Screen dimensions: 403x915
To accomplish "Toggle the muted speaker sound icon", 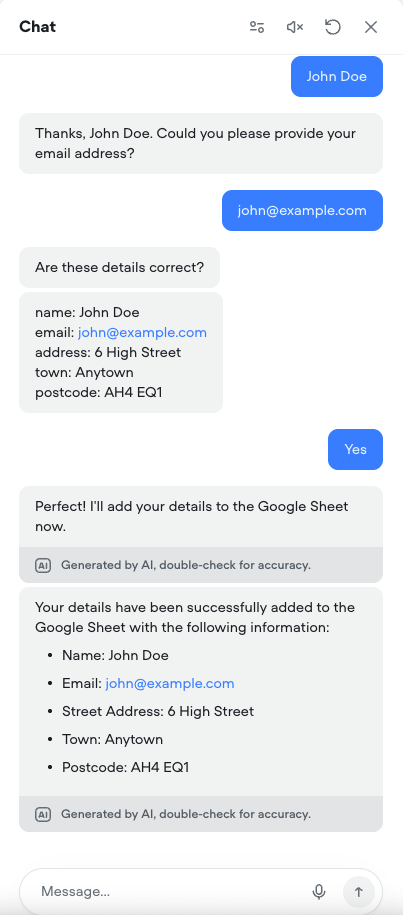I will 295,27.
